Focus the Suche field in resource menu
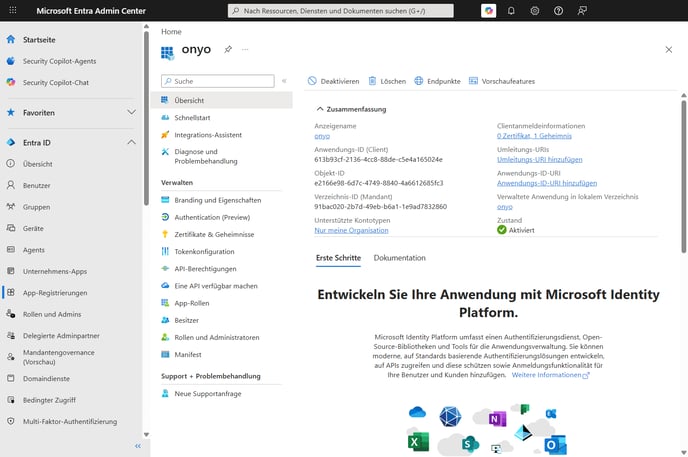This screenshot has height=457, width=688. pos(218,81)
